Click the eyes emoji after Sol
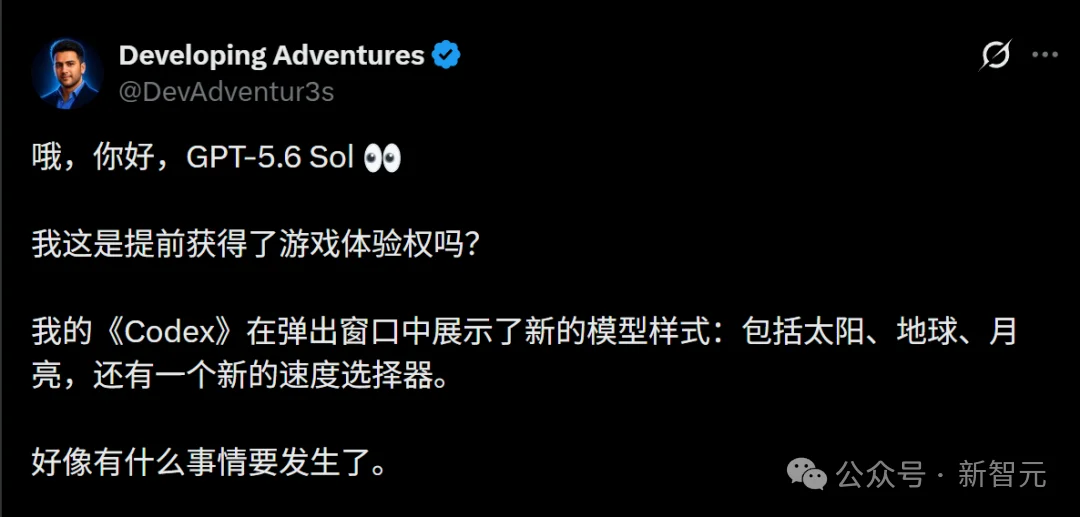The width and height of the screenshot is (1080, 517). (382, 158)
